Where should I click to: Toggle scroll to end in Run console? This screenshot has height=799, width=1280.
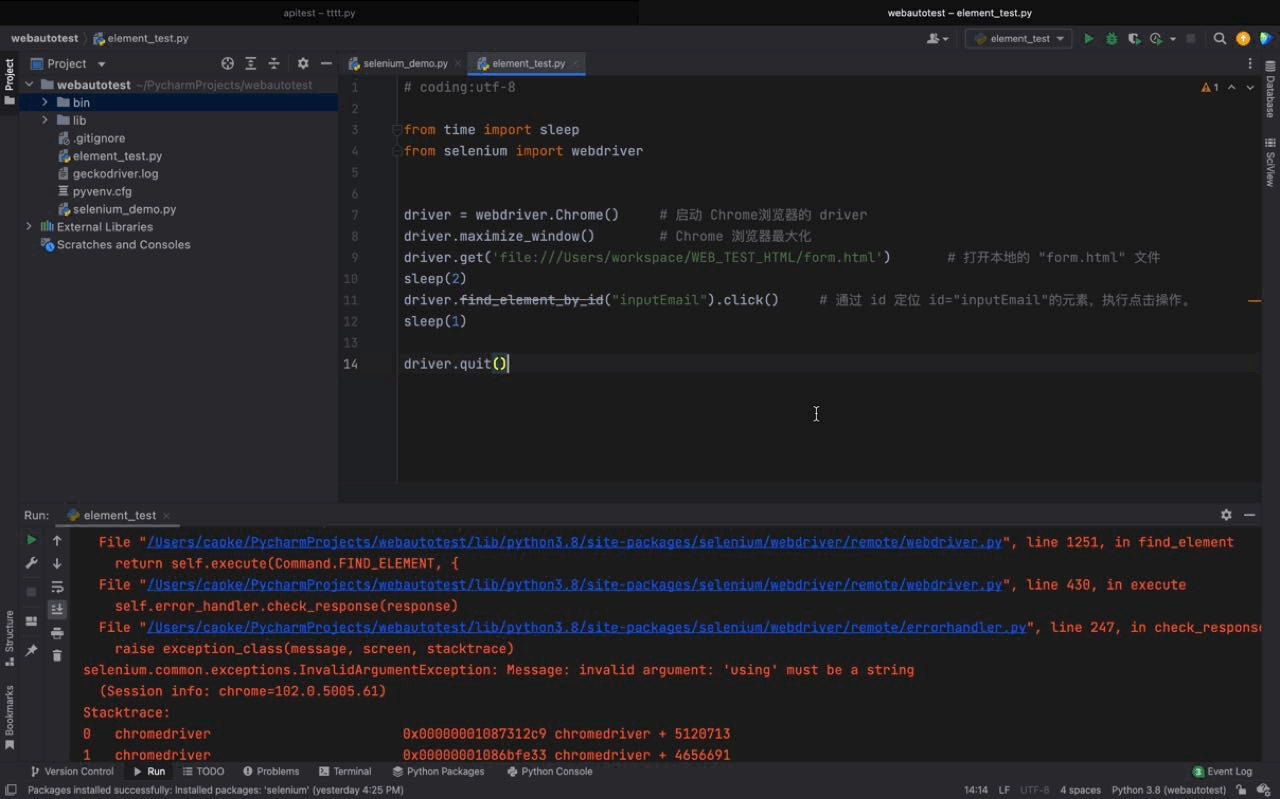click(57, 609)
